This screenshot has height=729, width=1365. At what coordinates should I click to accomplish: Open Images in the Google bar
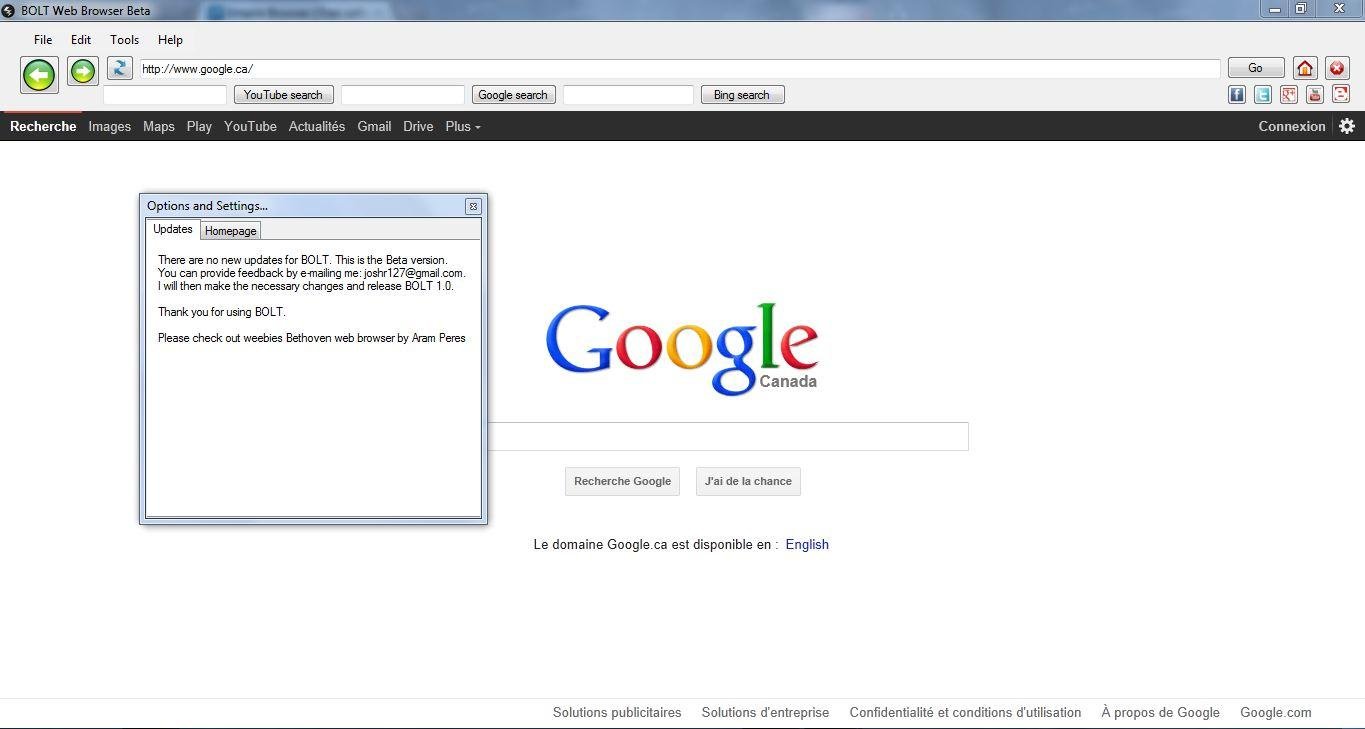click(110, 126)
